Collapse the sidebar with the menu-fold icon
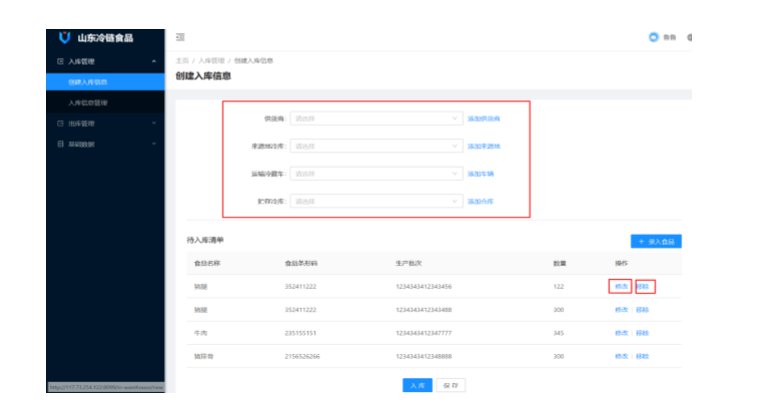781x415 pixels. tap(180, 38)
